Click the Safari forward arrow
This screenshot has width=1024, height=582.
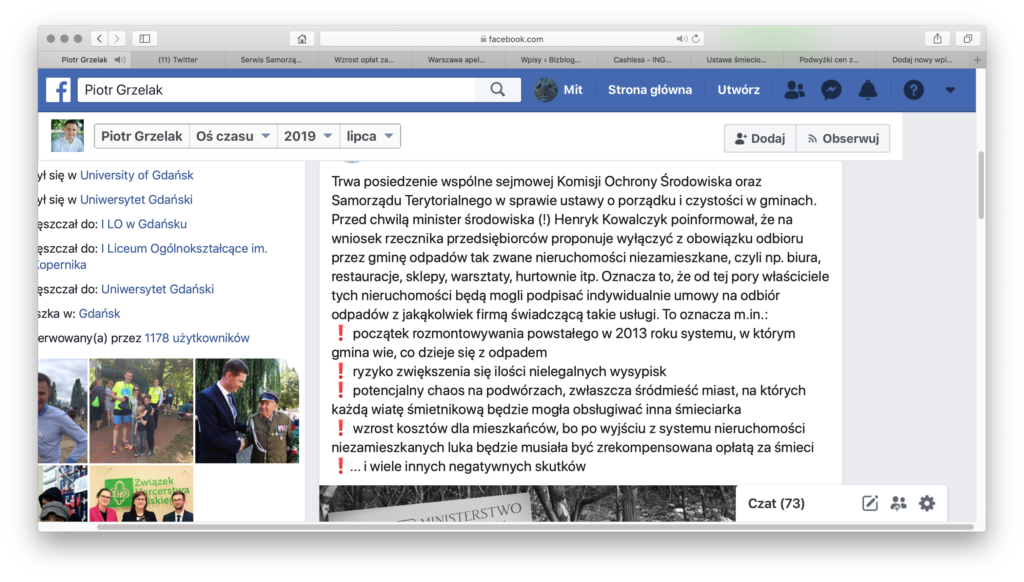pos(117,39)
